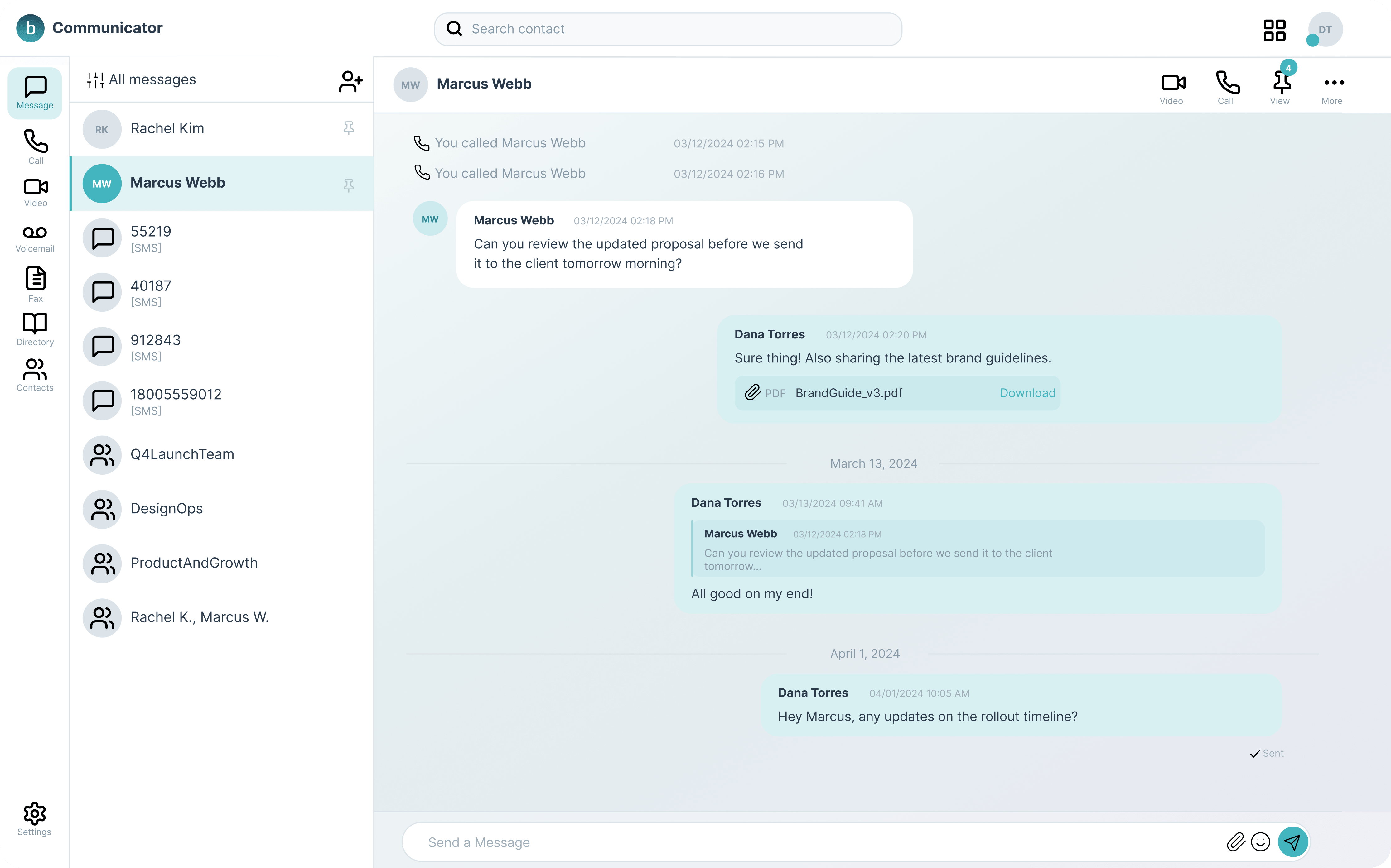Open SMS thread 40187
Image resolution: width=1391 pixels, height=868 pixels.
point(222,292)
